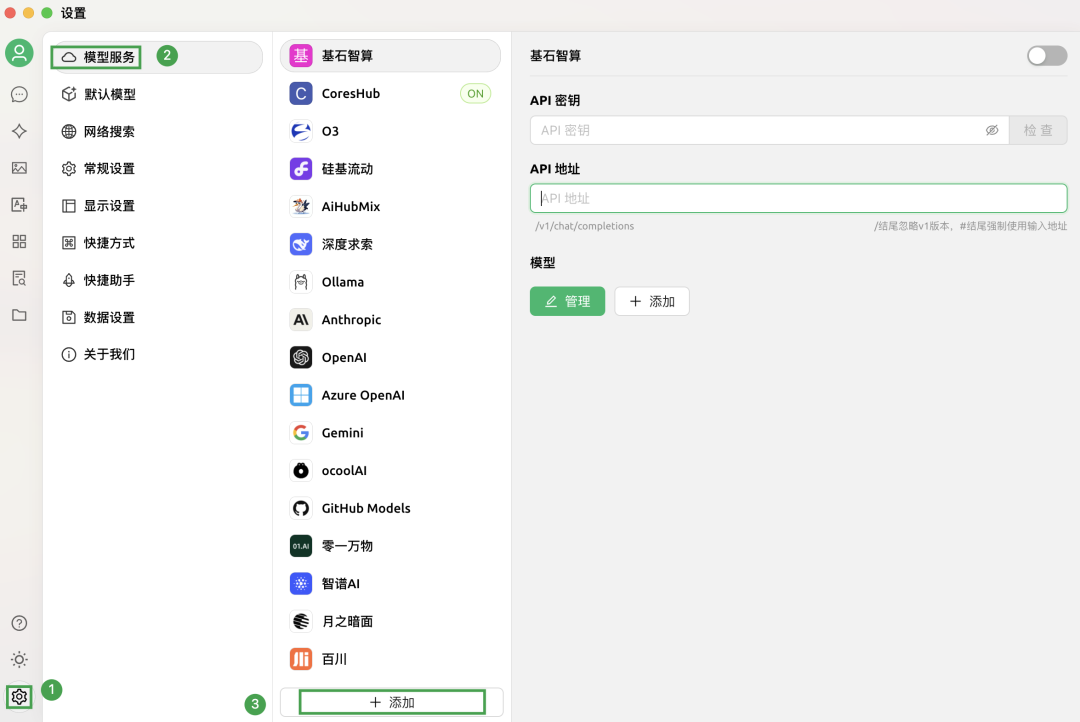
Task: Click 添加 button under 模型
Action: (652, 301)
